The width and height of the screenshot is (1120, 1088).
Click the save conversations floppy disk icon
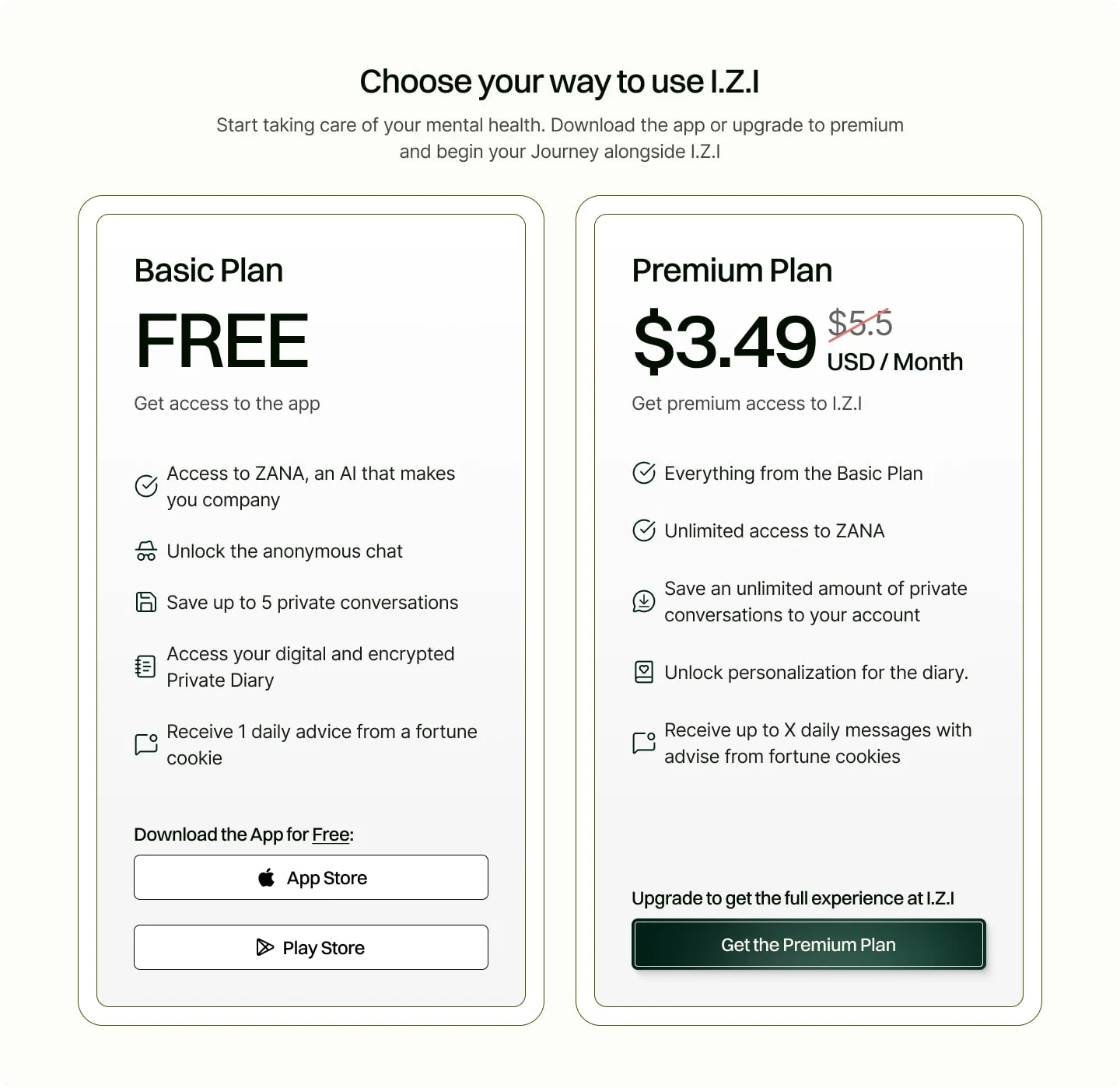pos(146,603)
